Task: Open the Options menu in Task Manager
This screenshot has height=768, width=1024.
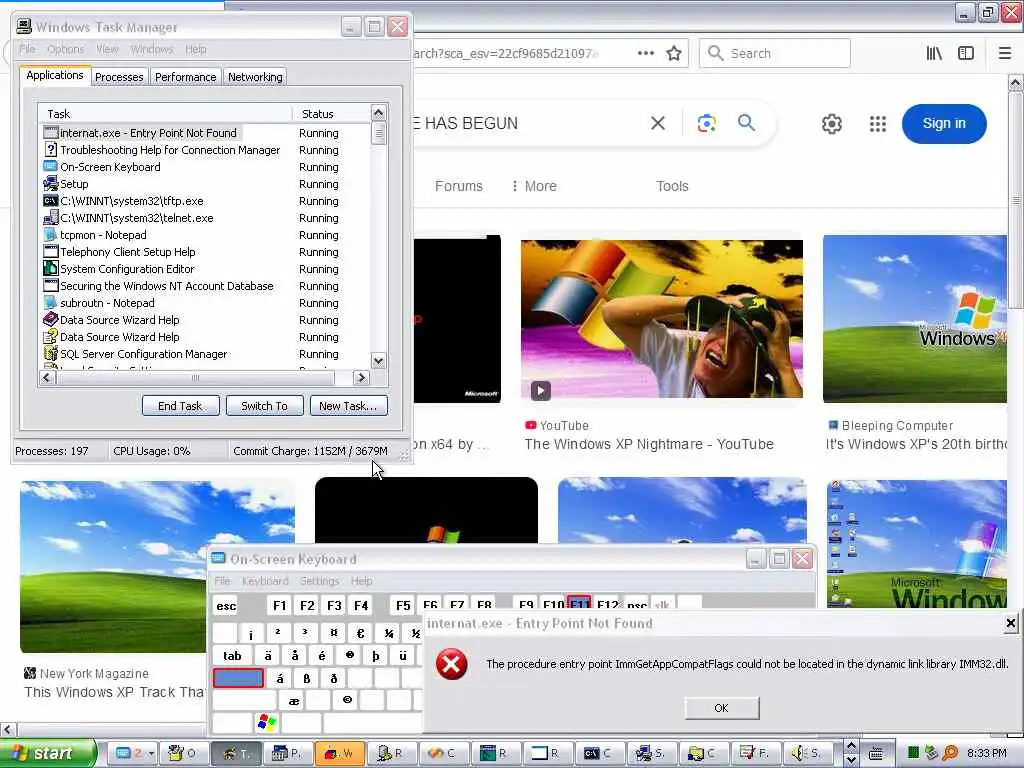Action: 65,49
